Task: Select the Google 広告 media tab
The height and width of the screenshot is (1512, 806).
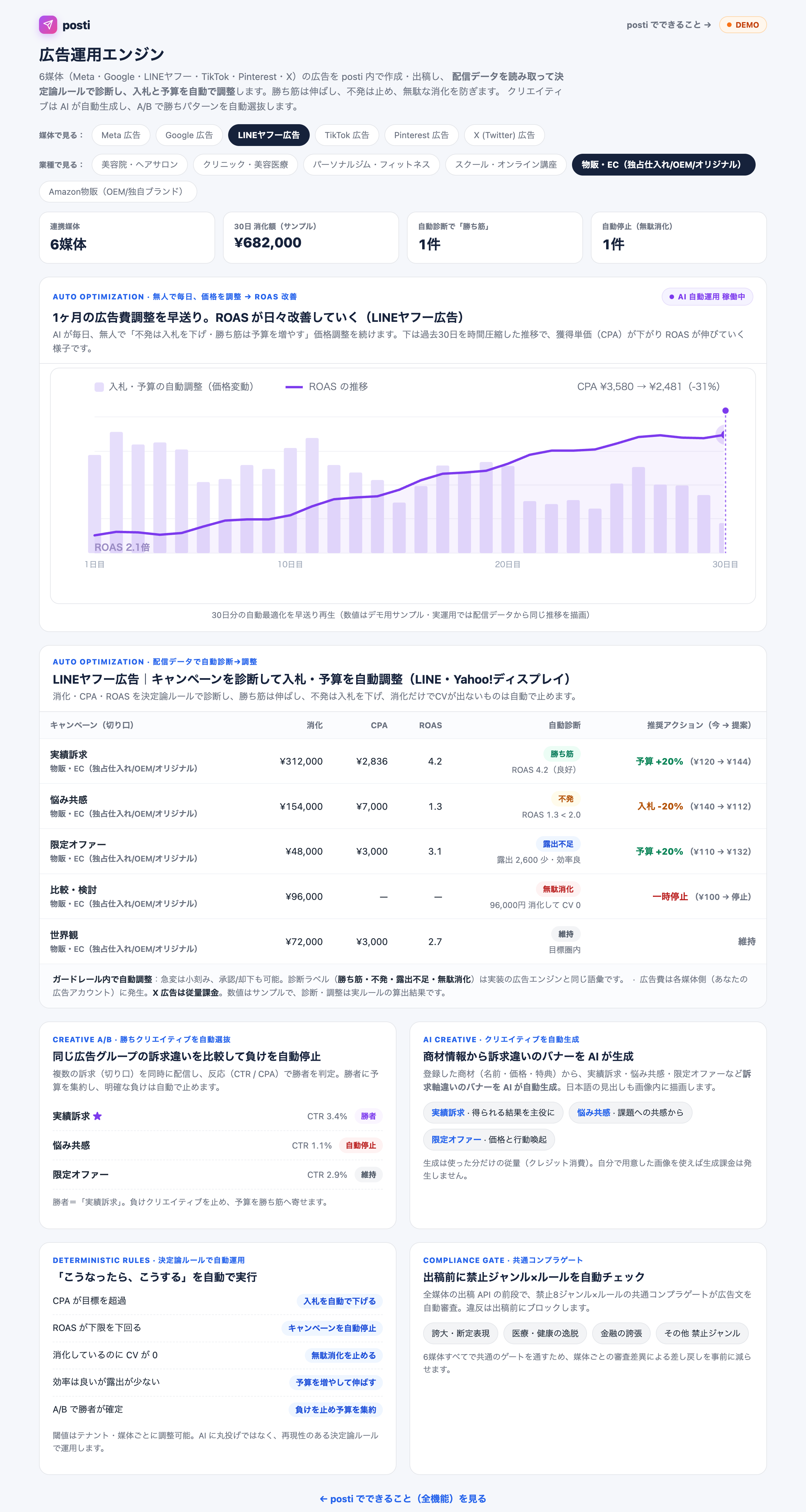Action: [189, 135]
